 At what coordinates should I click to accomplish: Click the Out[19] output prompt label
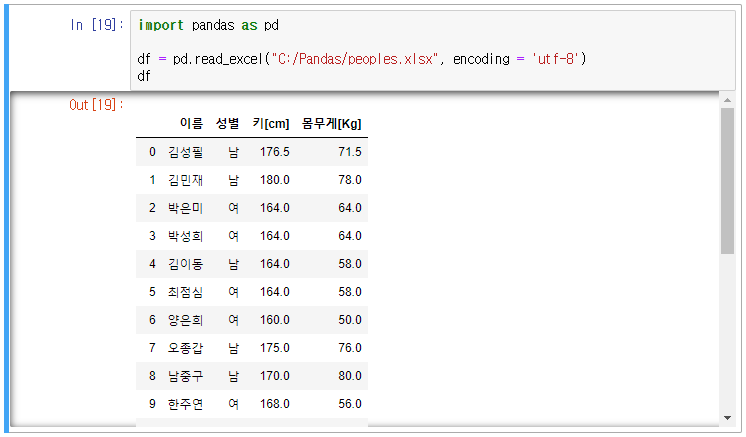[x=96, y=105]
